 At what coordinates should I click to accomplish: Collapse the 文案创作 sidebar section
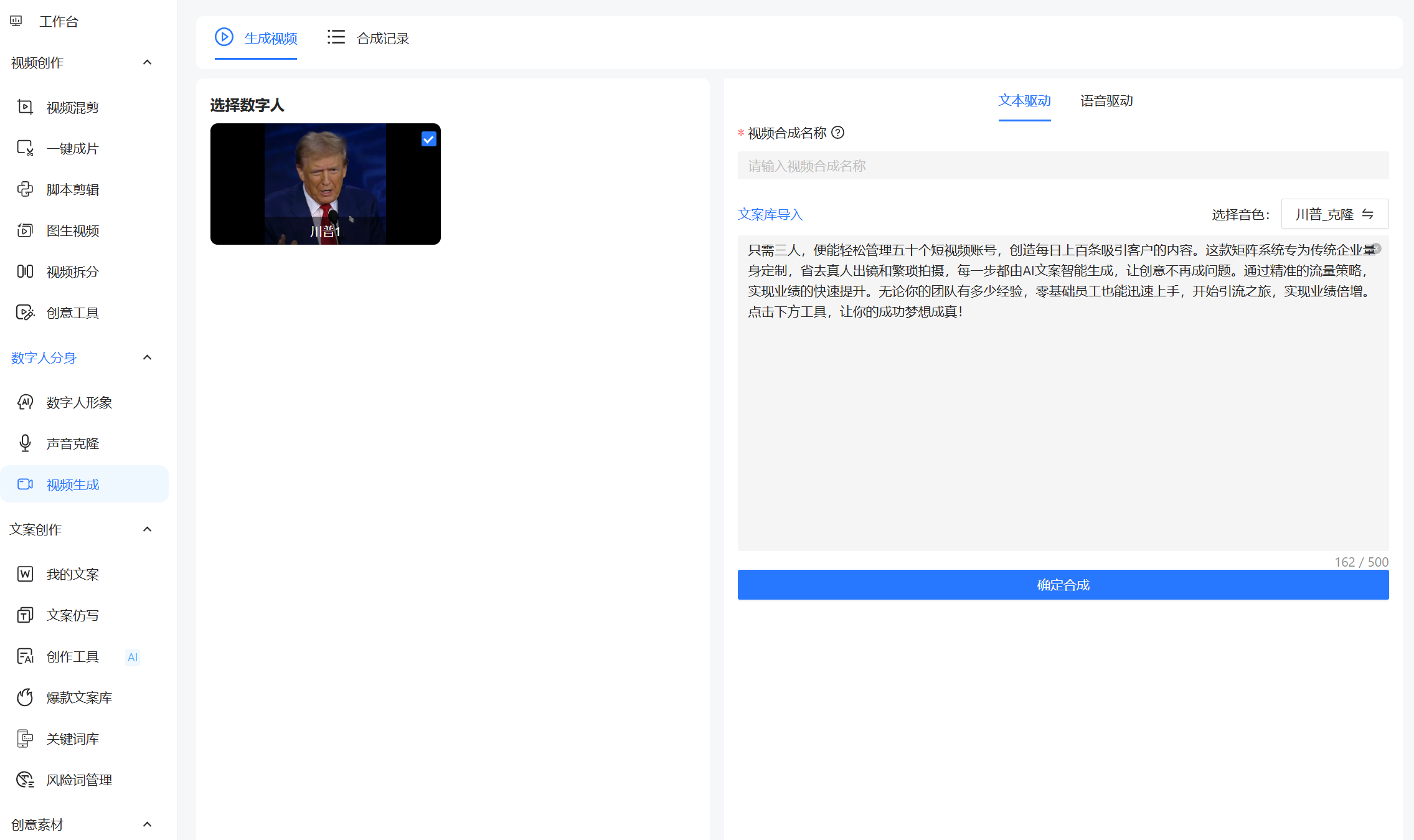(147, 529)
